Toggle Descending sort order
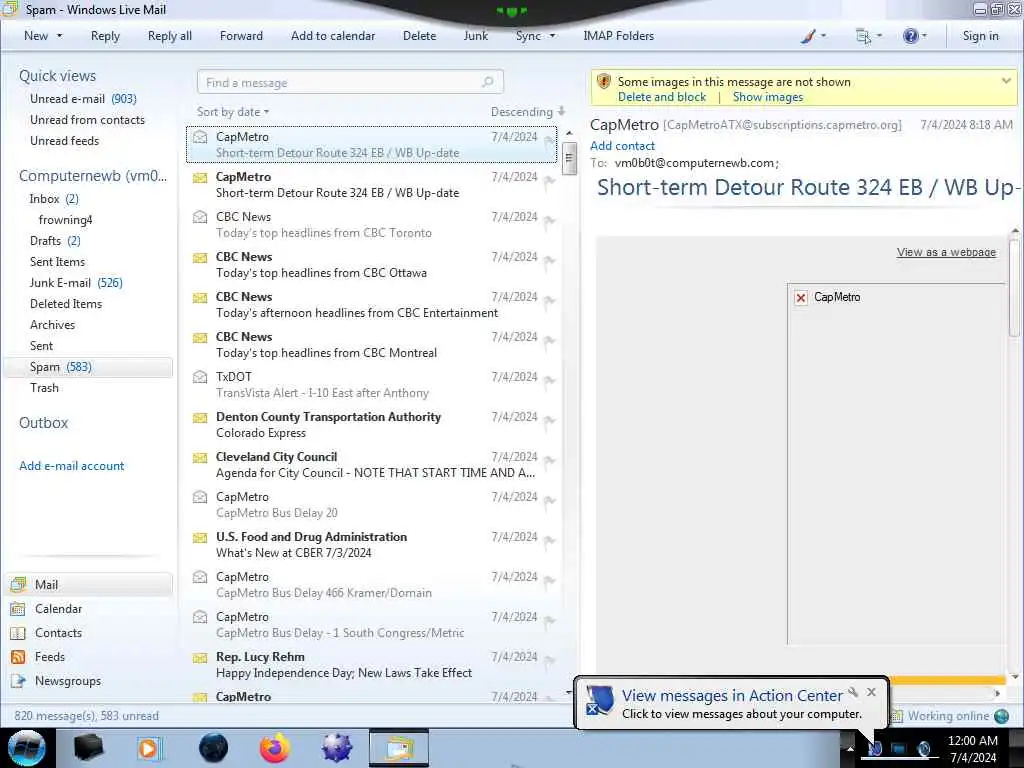1024x768 pixels. (528, 112)
